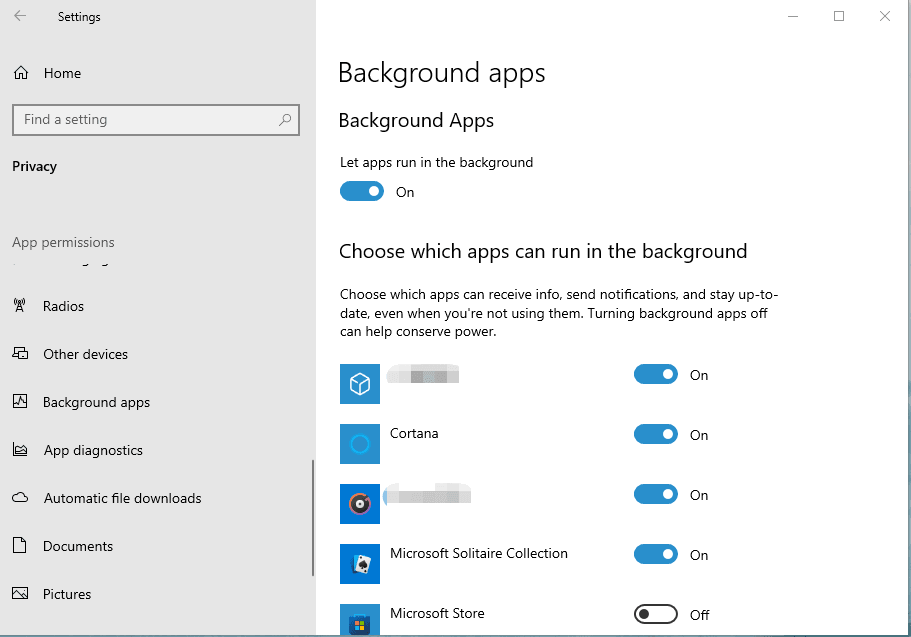This screenshot has width=911, height=637.
Task: Click the search magnifier icon
Action: [x=285, y=120]
